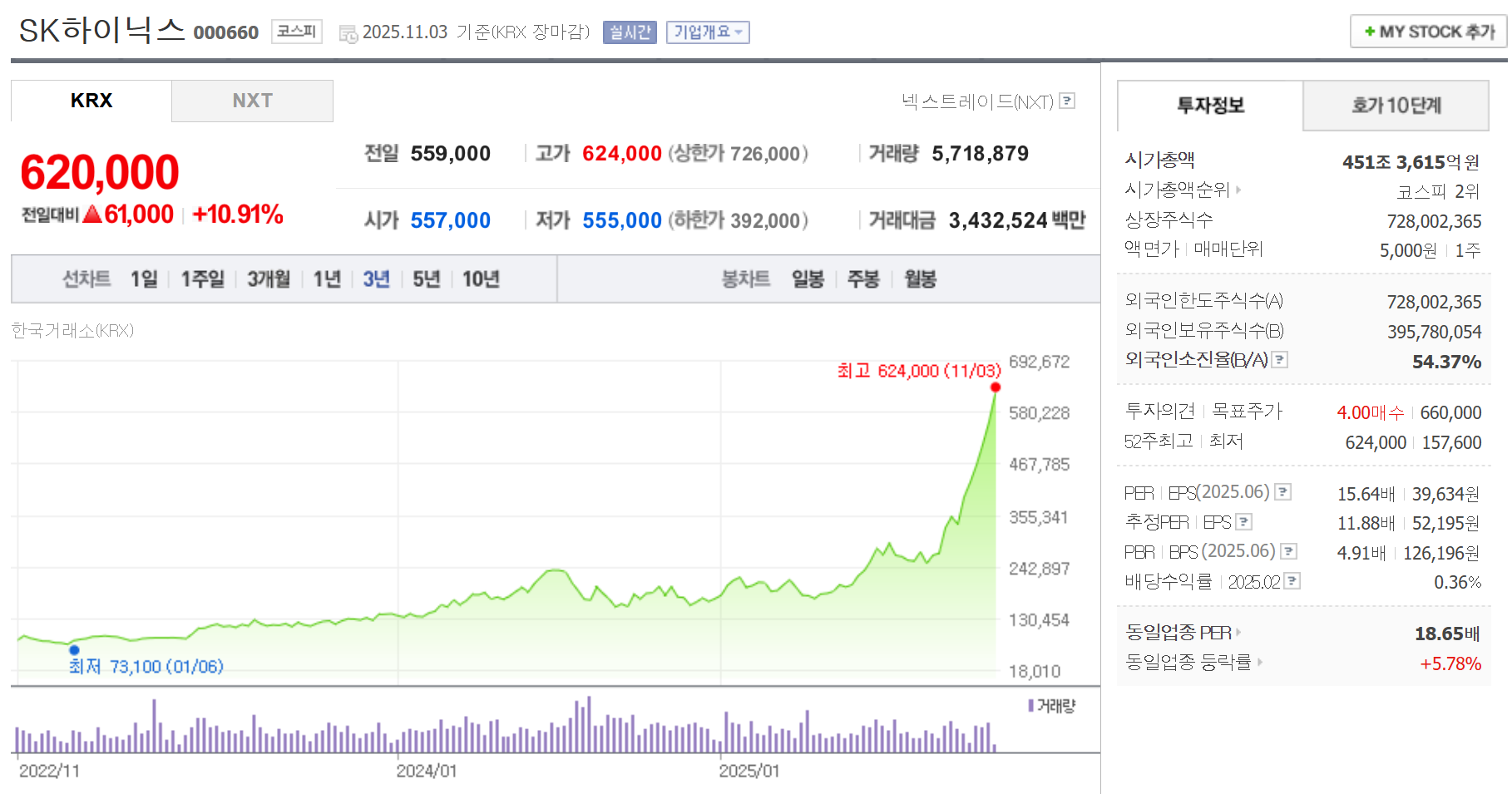The width and height of the screenshot is (1512, 794).
Task: Click the SK하이닉스 title
Action: (x=101, y=31)
